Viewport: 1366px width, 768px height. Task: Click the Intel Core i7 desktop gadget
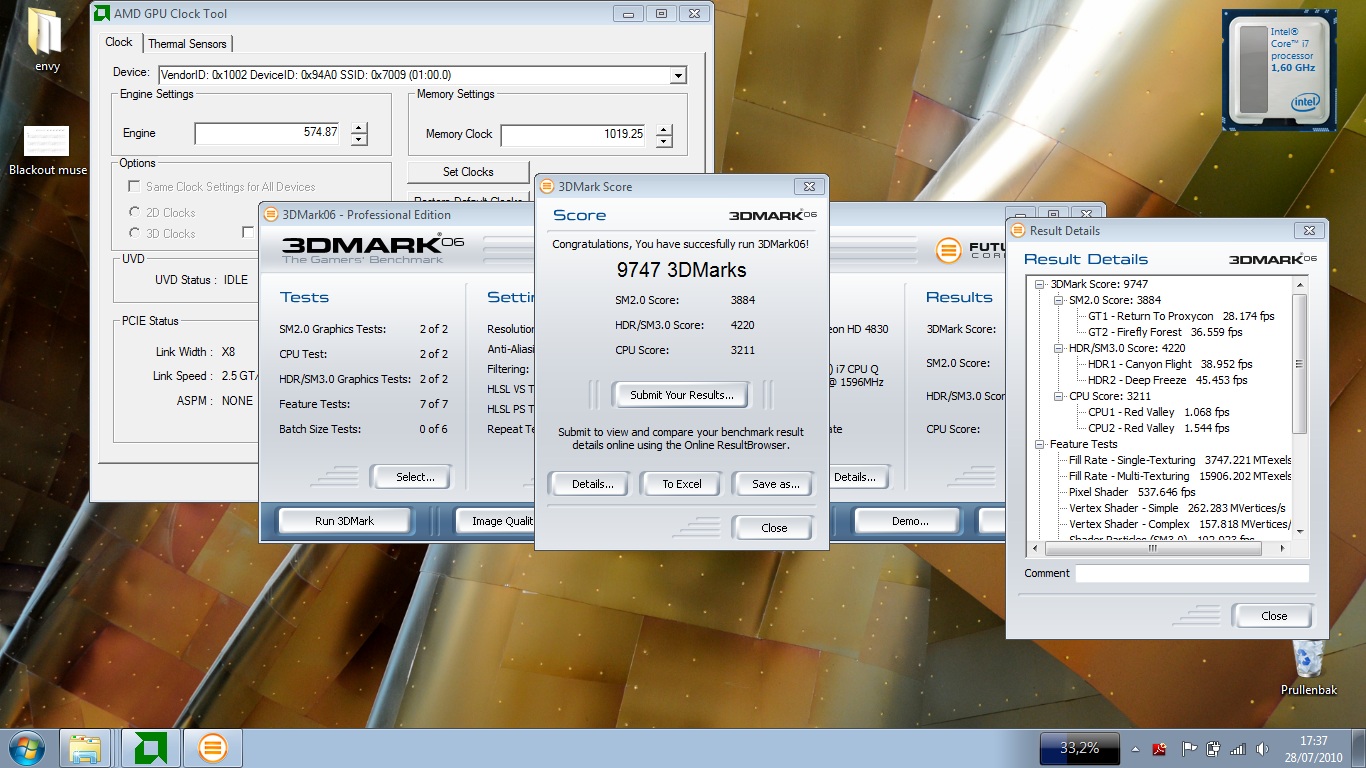click(x=1279, y=70)
